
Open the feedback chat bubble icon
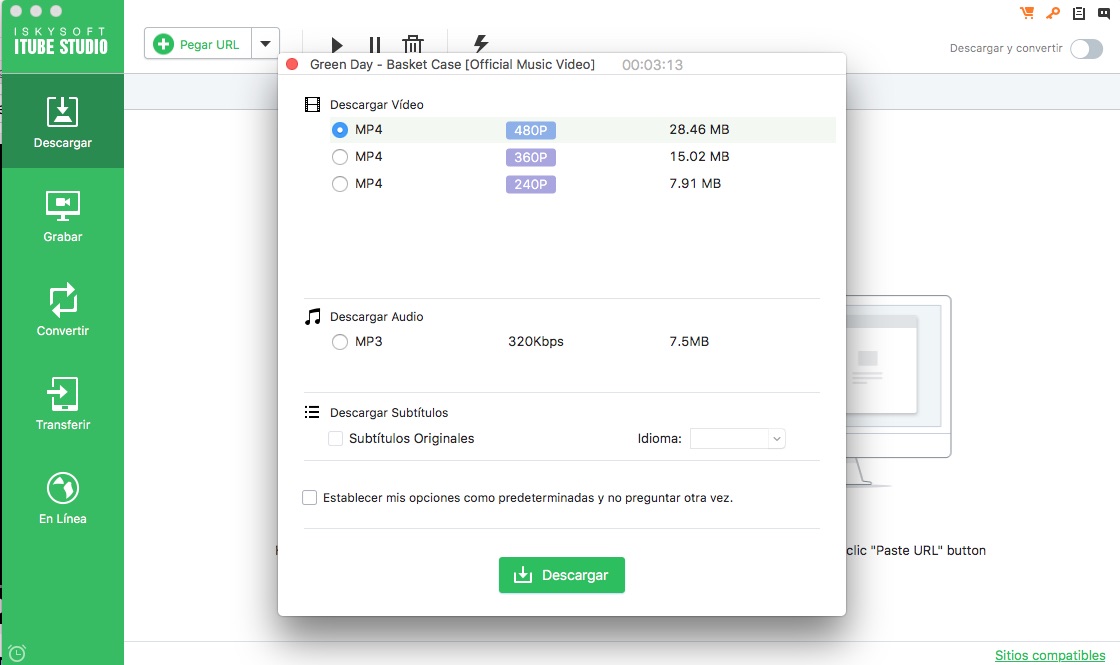coord(1104,13)
